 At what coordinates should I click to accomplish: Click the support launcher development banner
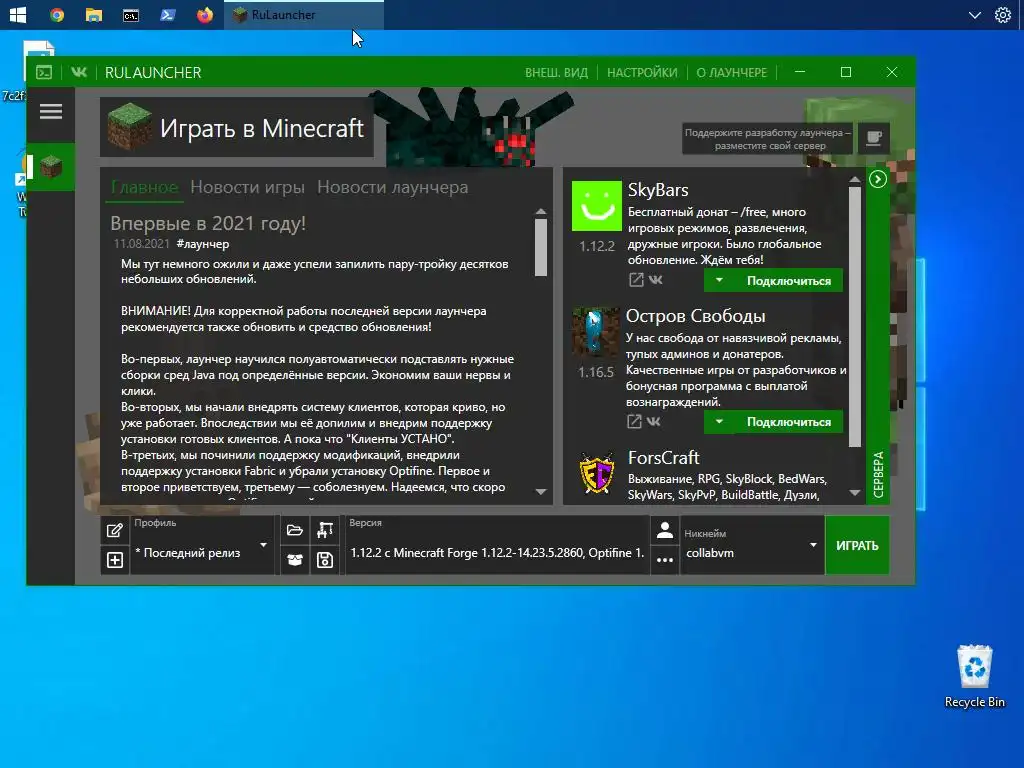tap(767, 138)
